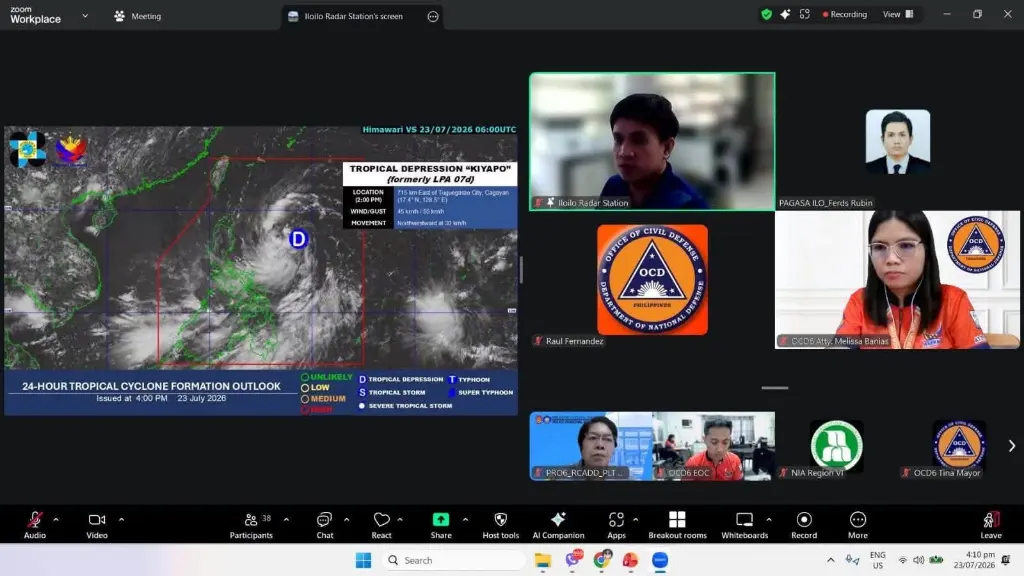Open the Whiteboards tool
Viewport: 1024px width, 576px height.
pyautogui.click(x=744, y=525)
